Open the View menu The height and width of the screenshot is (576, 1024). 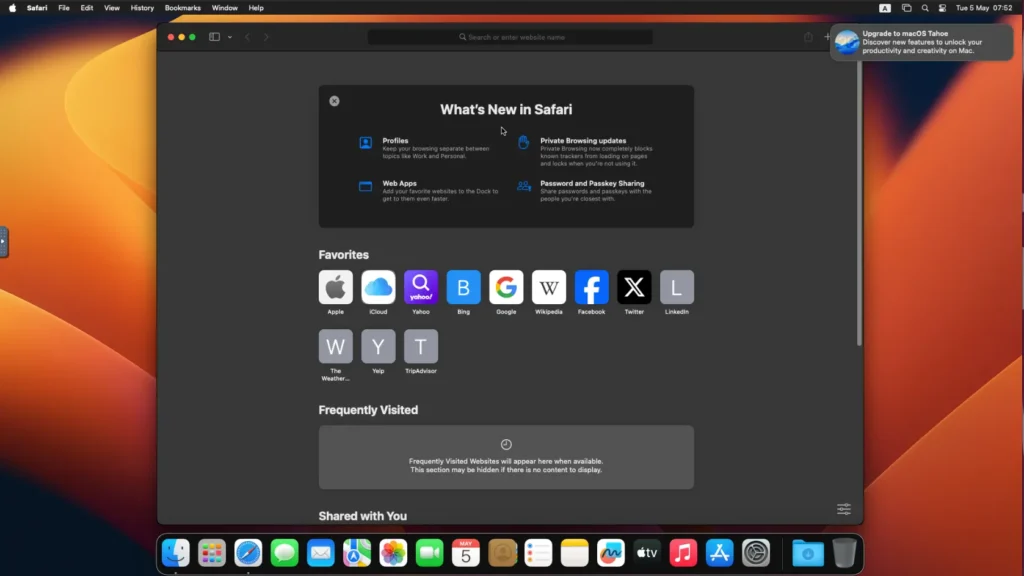tap(112, 8)
